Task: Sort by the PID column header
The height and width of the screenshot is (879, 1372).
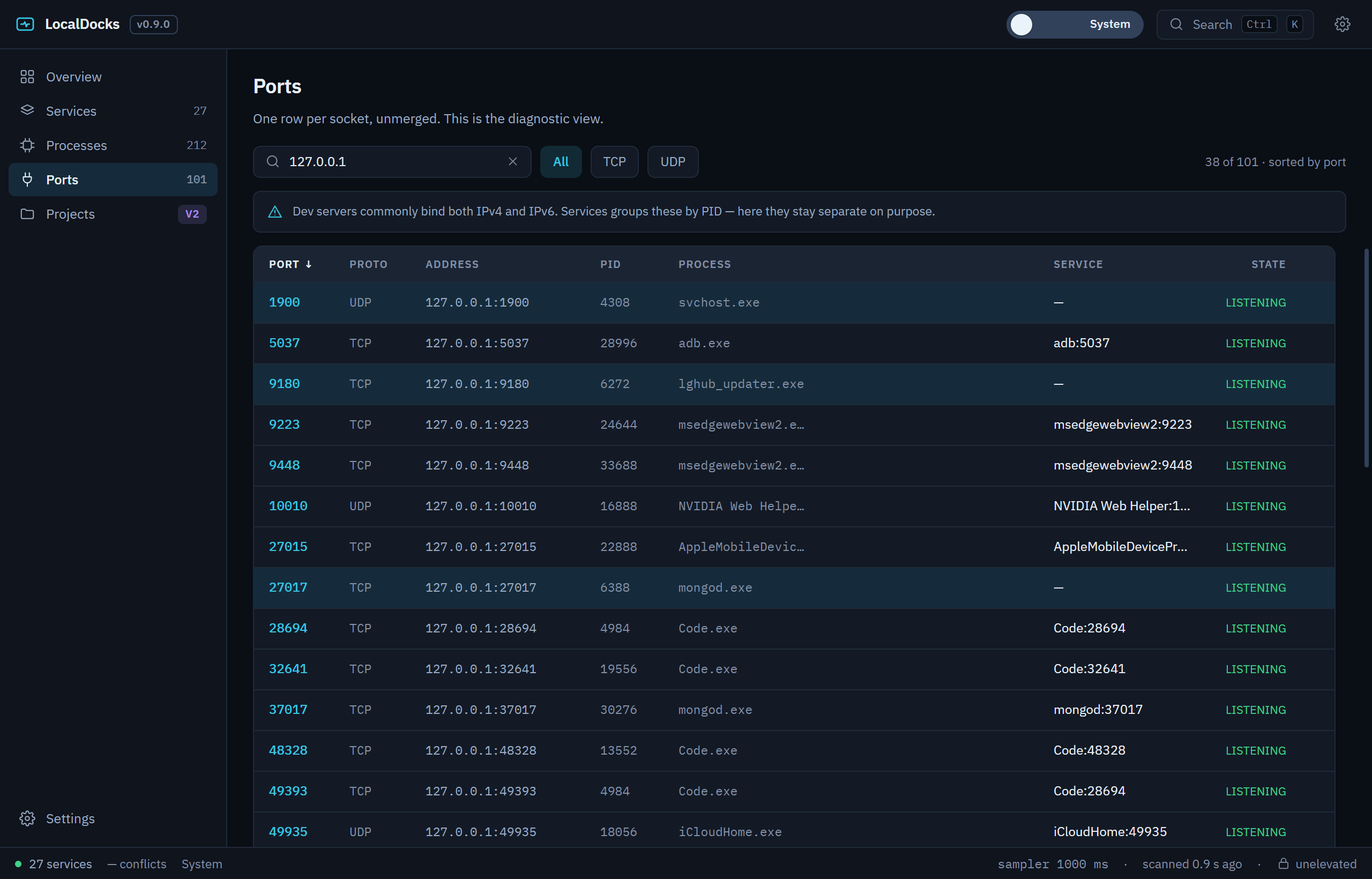Action: point(610,264)
